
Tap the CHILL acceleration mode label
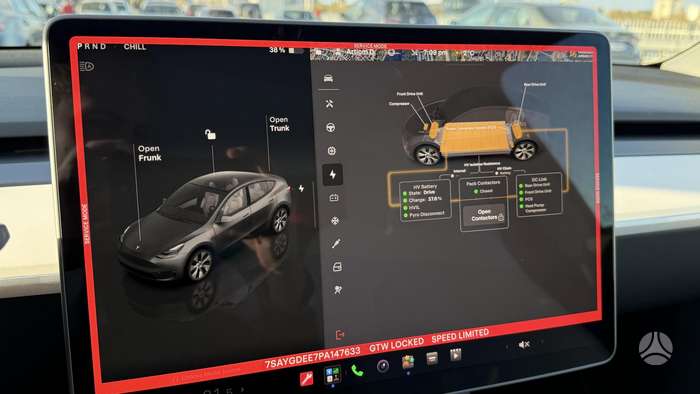135,46
